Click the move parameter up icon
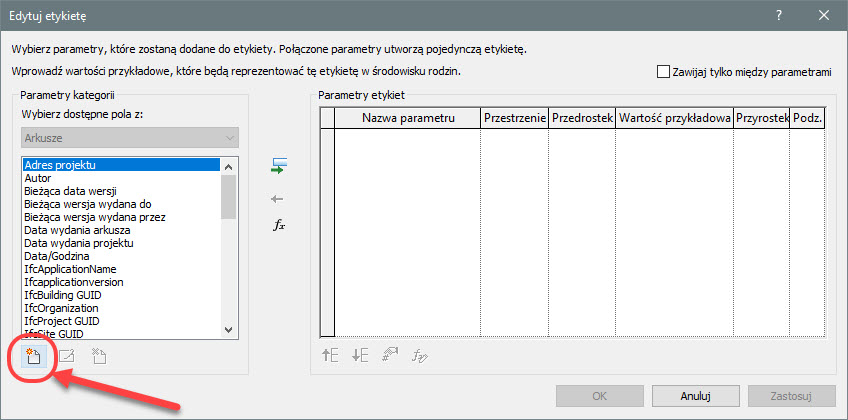The width and height of the screenshot is (848, 420). pyautogui.click(x=331, y=353)
